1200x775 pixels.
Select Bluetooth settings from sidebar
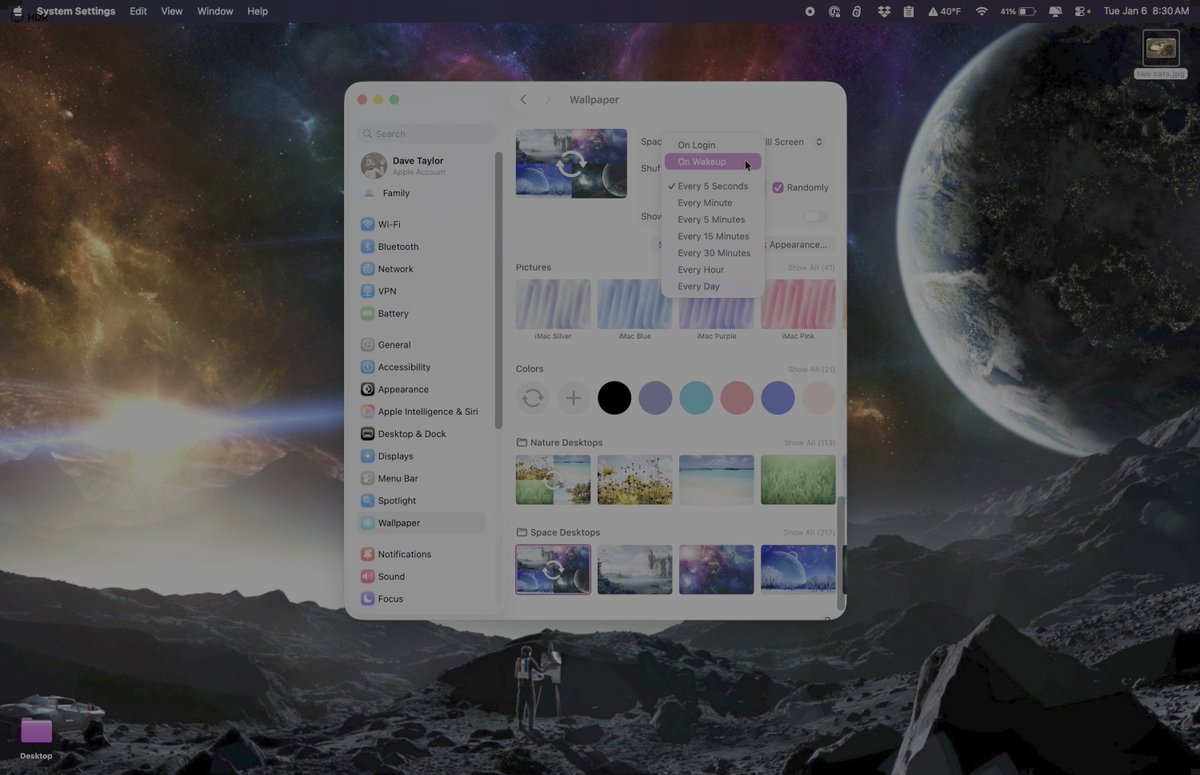(397, 246)
